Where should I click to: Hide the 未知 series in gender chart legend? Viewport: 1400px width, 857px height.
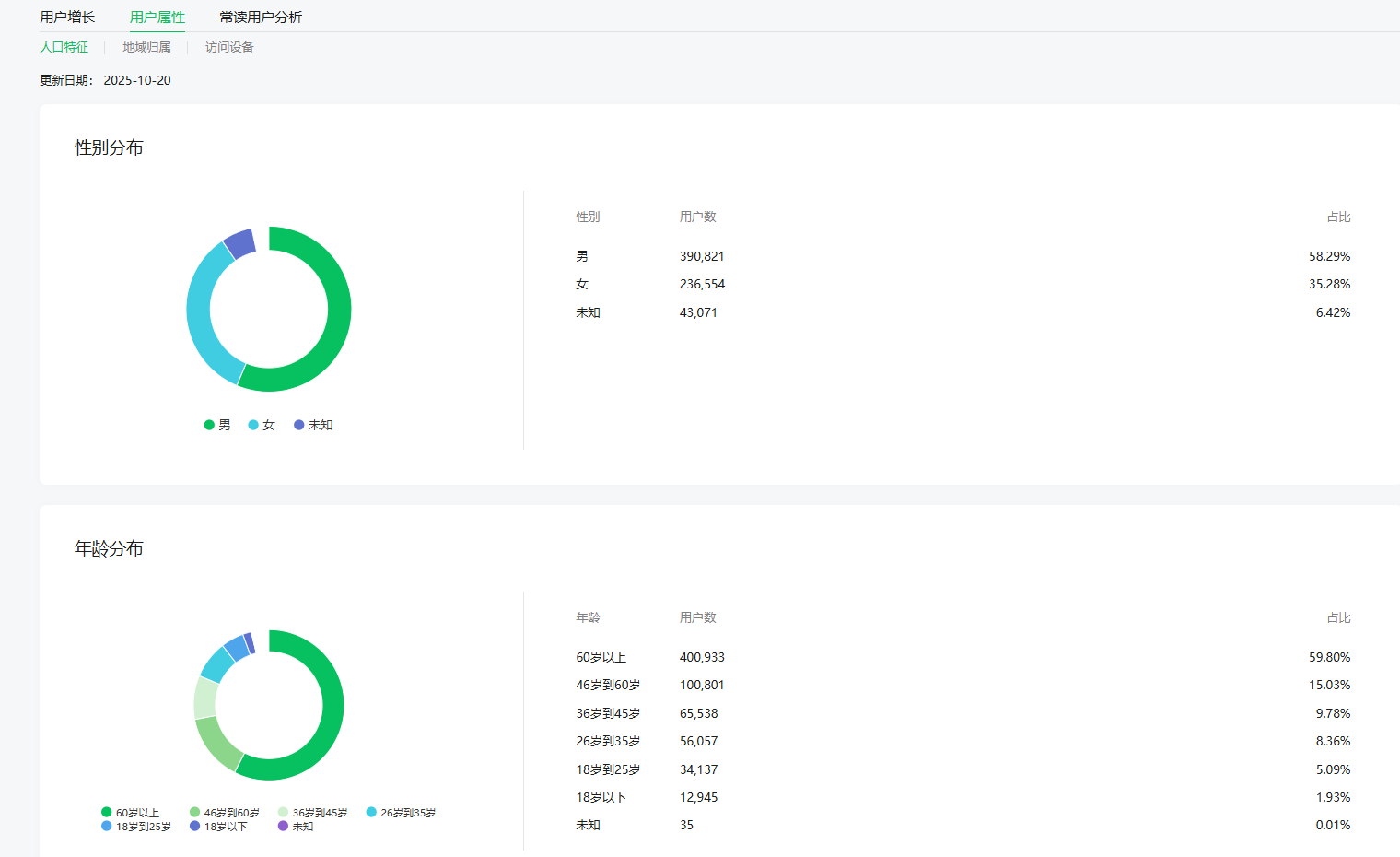[313, 425]
